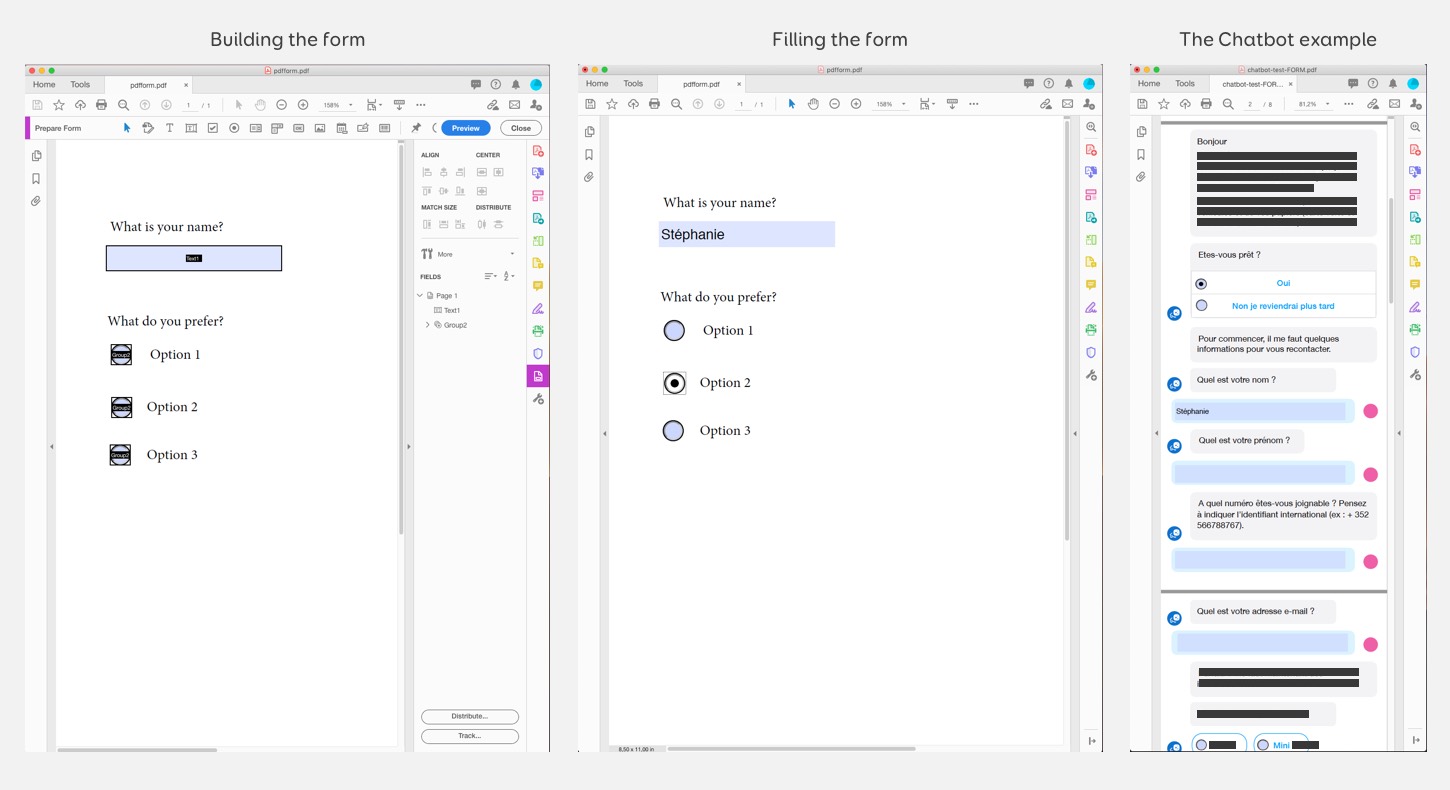
Task: Click the blue Preview button
Action: 465,128
